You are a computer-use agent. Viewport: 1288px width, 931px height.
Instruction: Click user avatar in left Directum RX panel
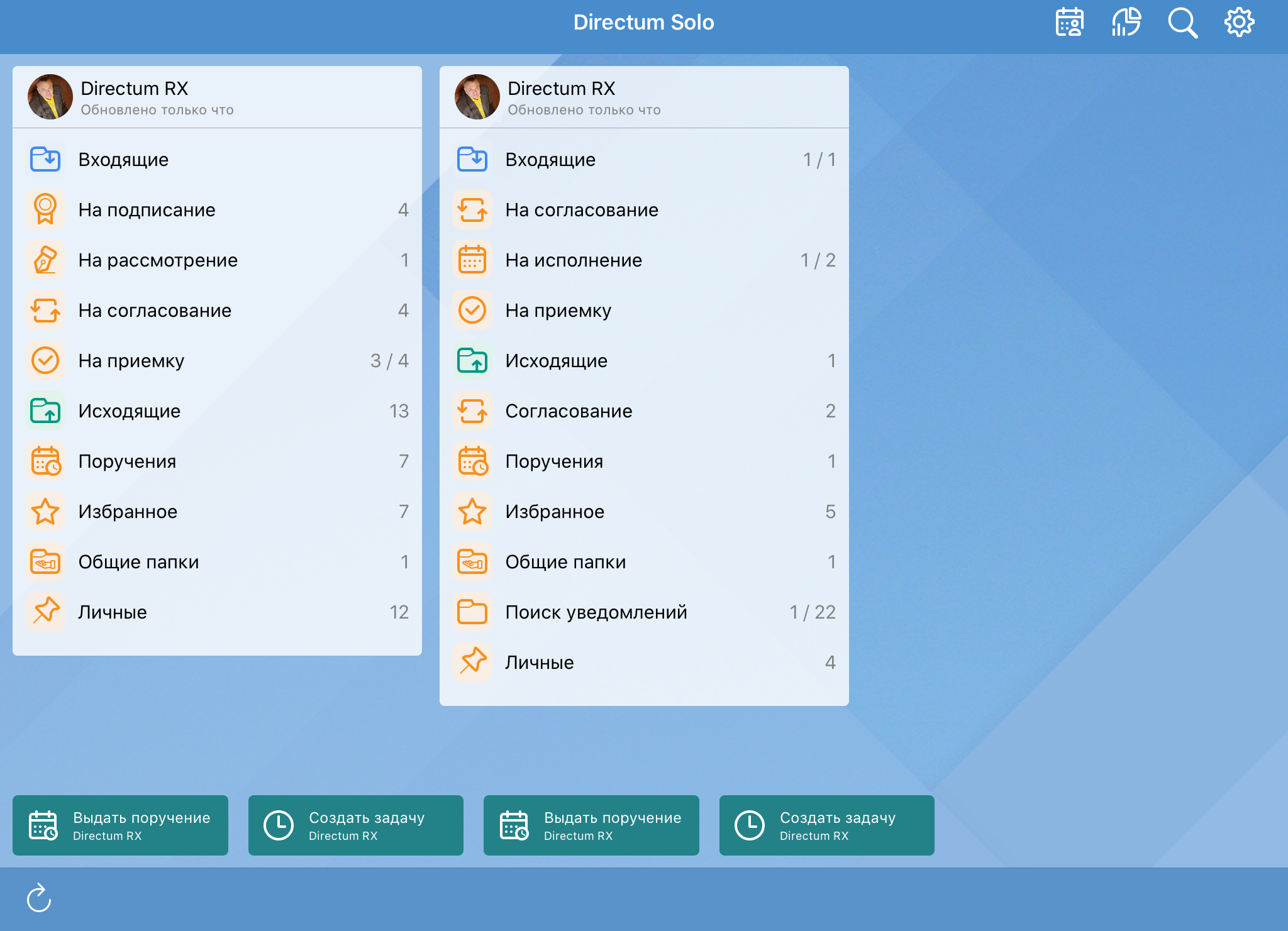click(x=50, y=97)
